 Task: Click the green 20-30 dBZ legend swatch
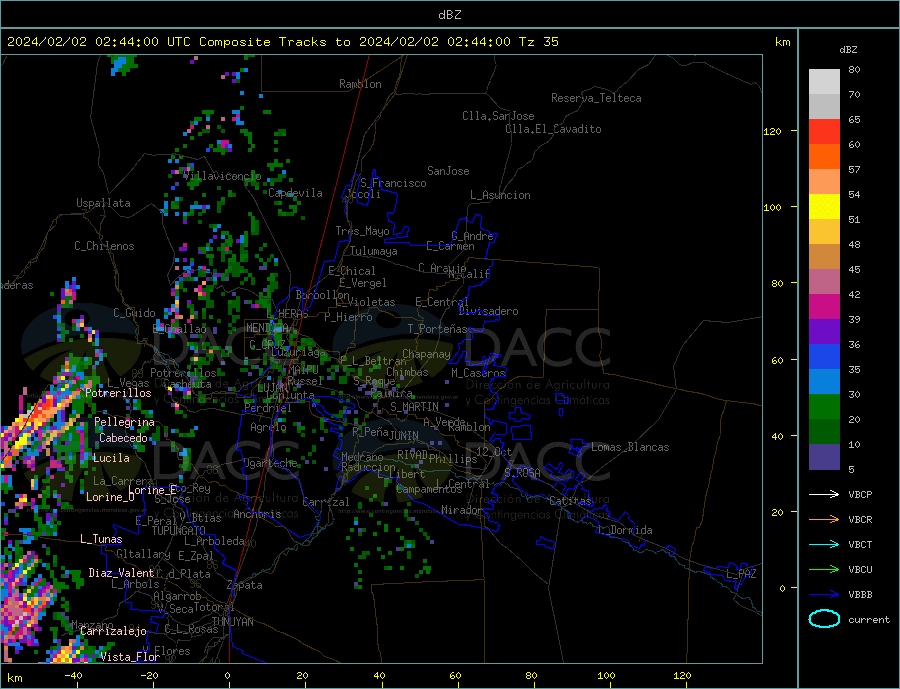tap(824, 407)
